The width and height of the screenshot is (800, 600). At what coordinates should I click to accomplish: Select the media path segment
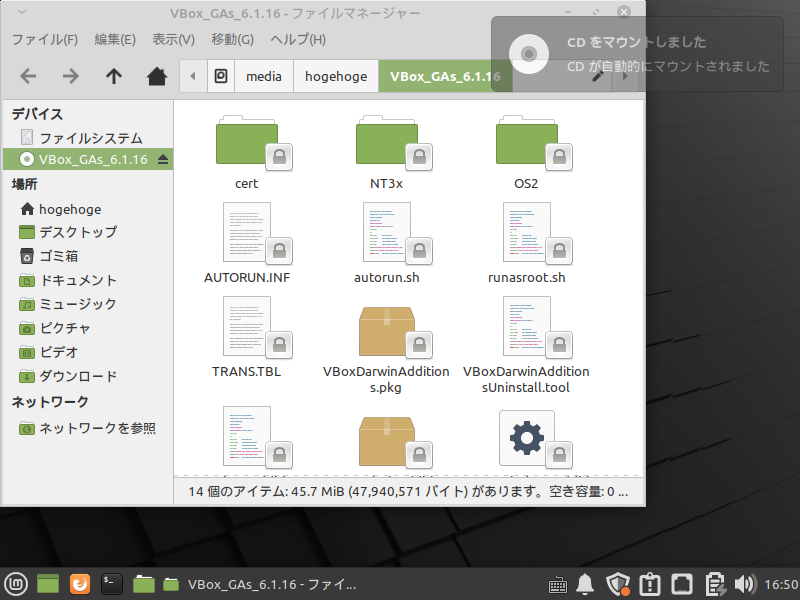click(x=264, y=77)
